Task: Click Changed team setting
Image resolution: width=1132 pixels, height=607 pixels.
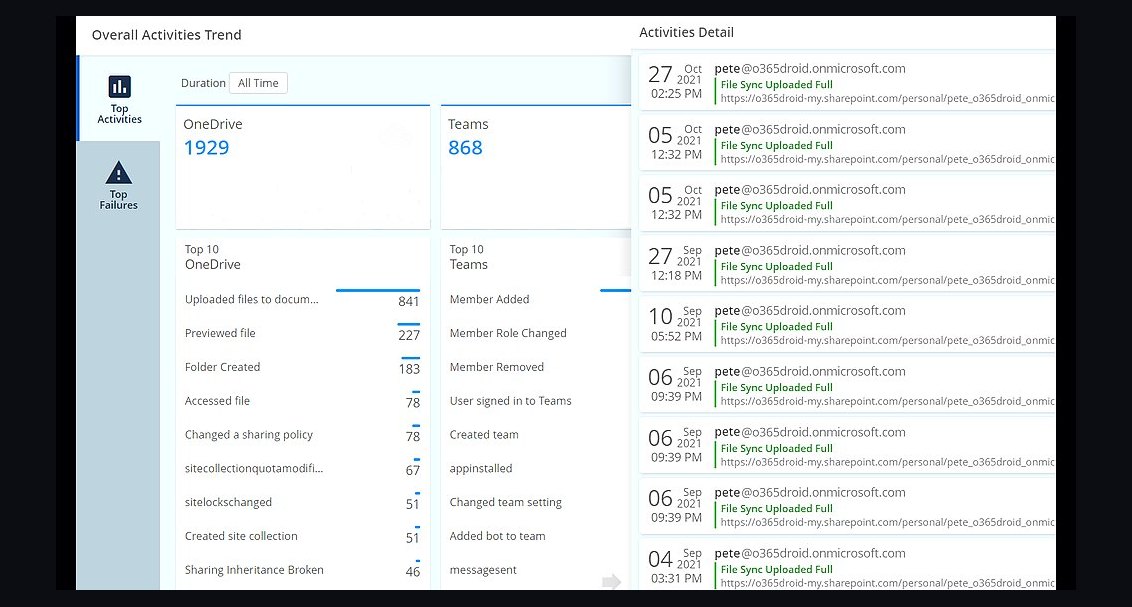Action: point(505,502)
